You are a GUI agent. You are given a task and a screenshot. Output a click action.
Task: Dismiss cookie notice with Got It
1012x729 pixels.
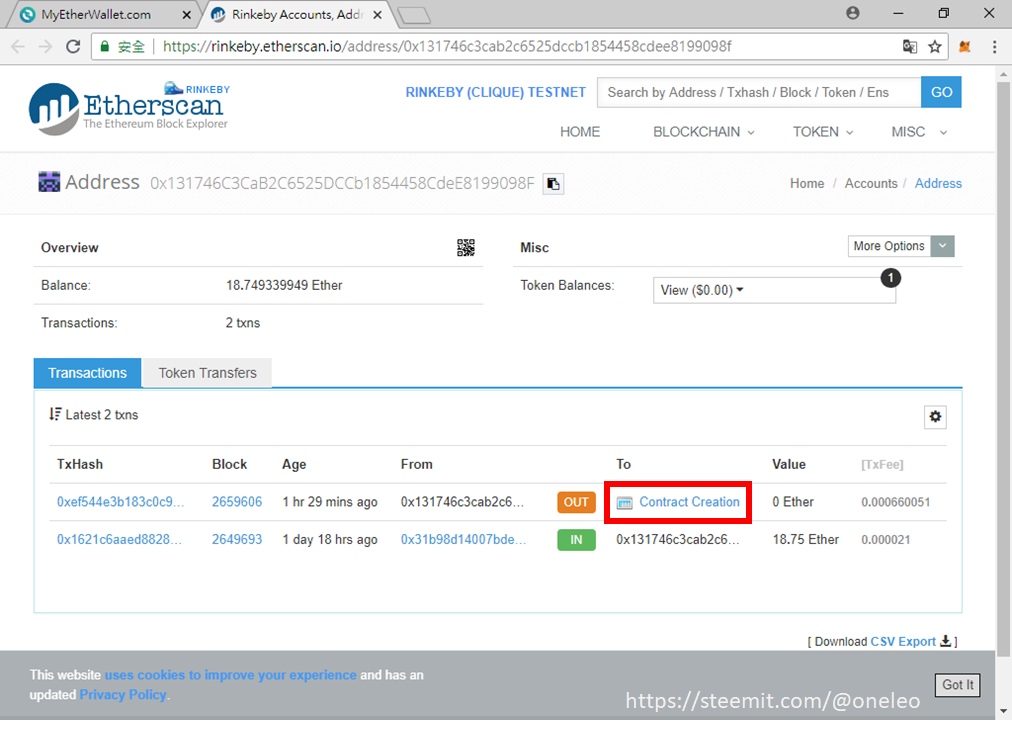(958, 684)
